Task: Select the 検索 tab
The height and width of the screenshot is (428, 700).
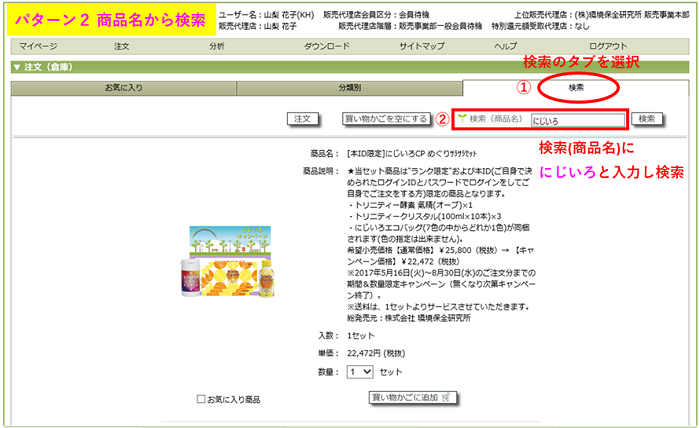Action: click(576, 88)
